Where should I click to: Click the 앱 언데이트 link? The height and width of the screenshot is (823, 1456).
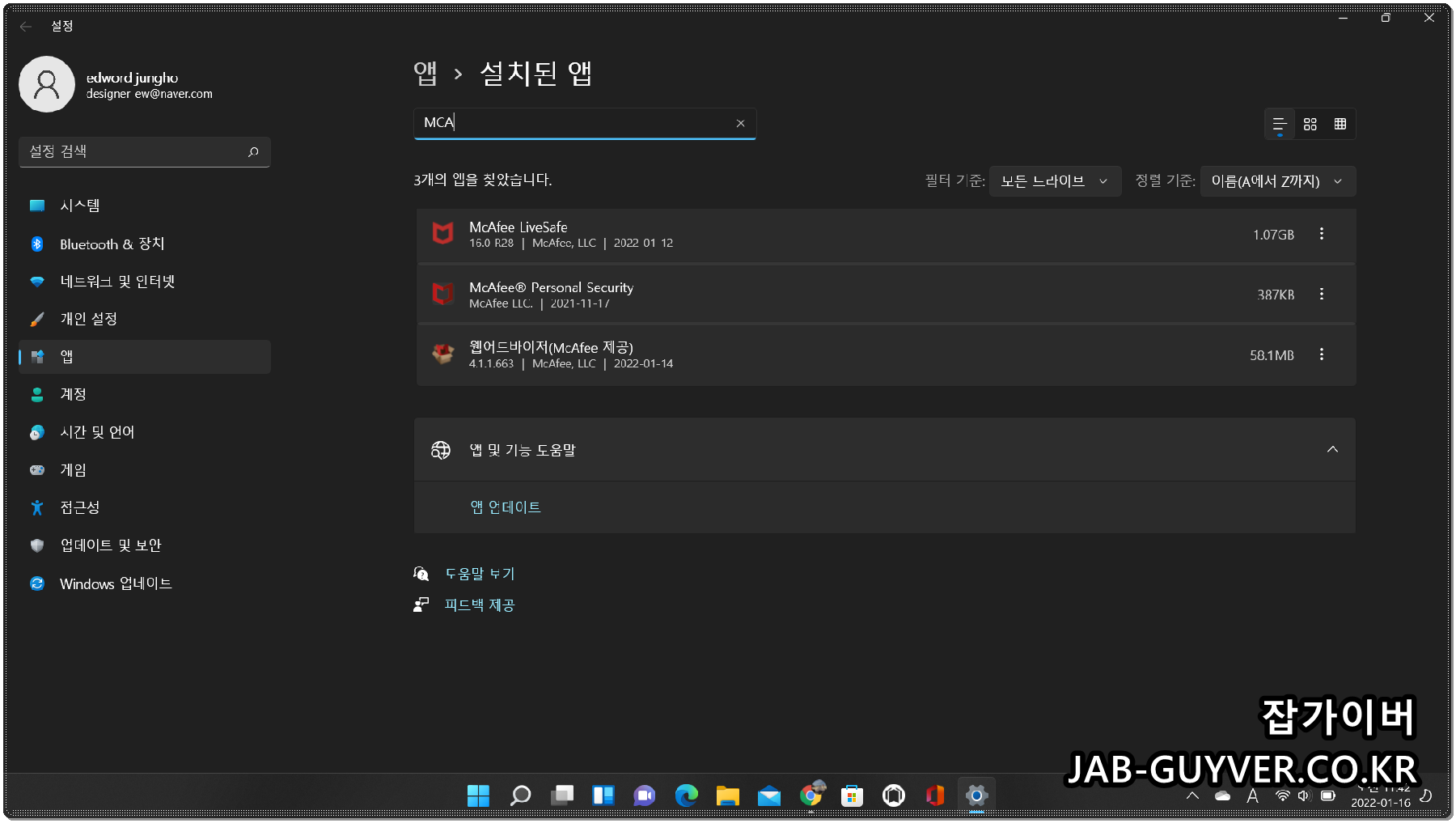[x=506, y=507]
